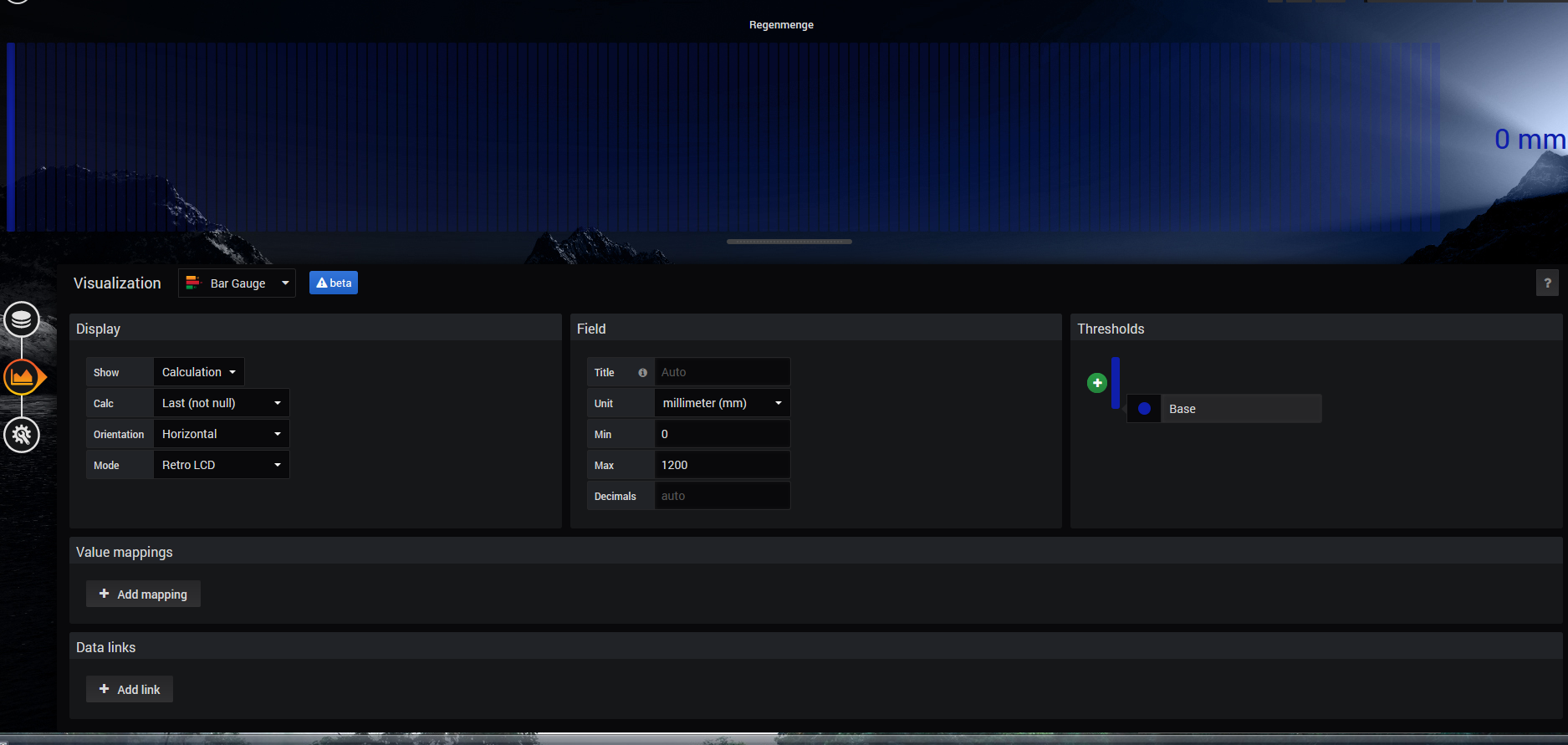Open the Base threshold blue color picker

tap(1144, 409)
